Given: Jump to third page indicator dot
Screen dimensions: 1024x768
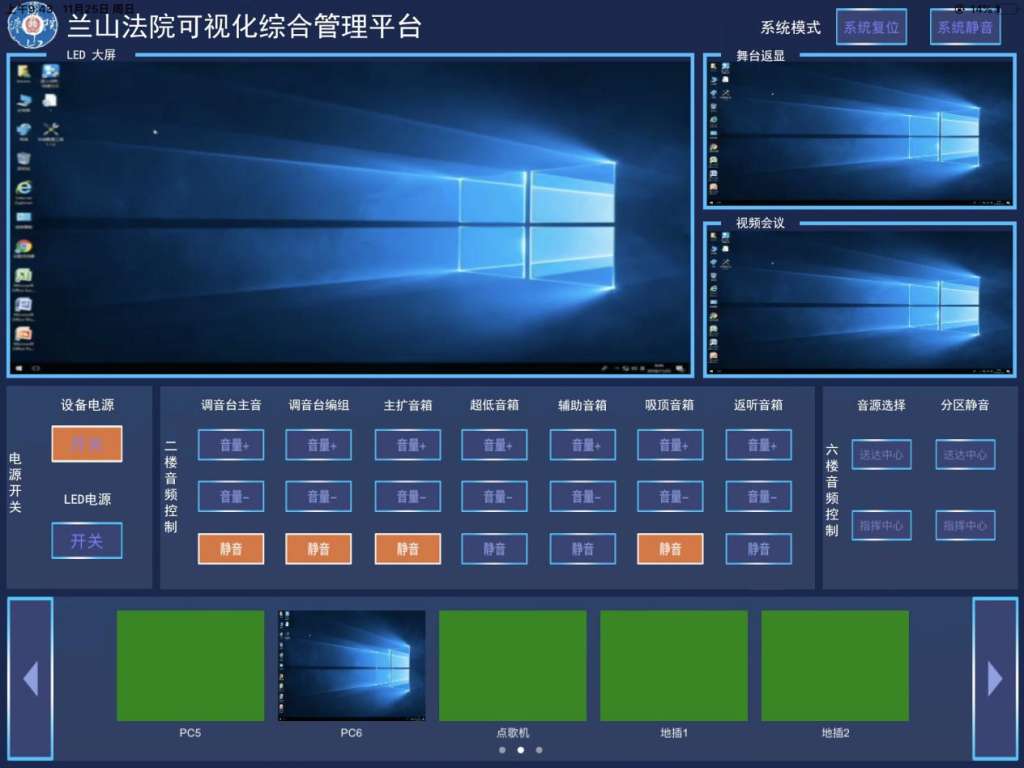Looking at the screenshot, I should coord(539,750).
